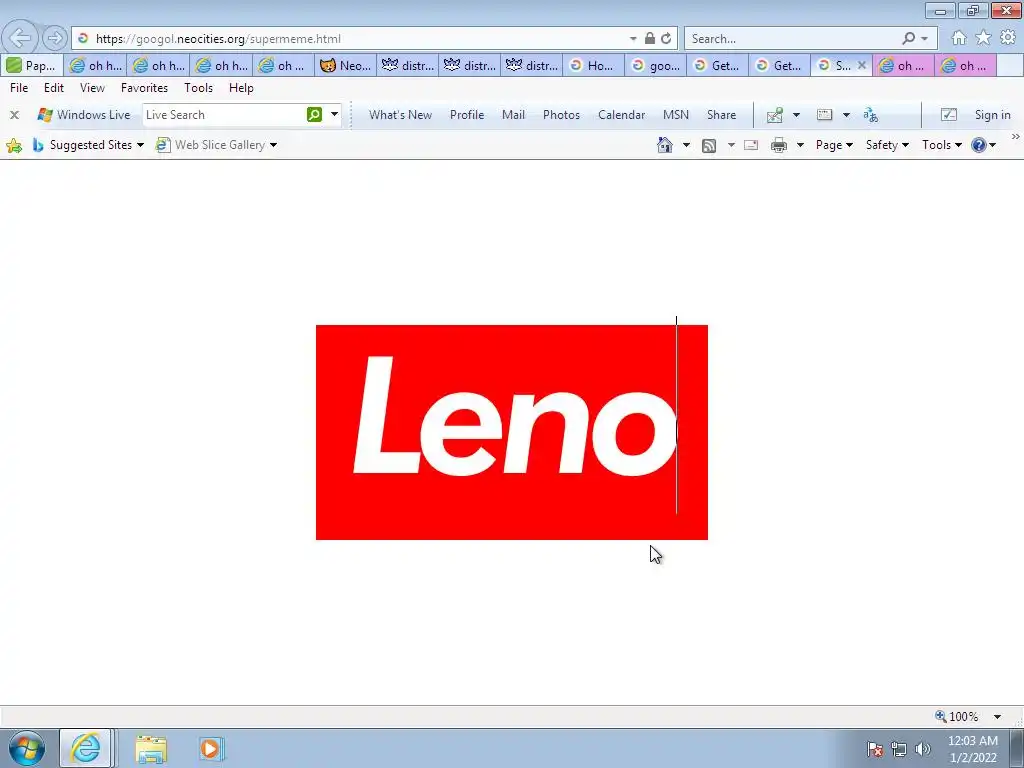1024x768 pixels.
Task: Click the Print icon on command bar
Action: click(x=778, y=145)
